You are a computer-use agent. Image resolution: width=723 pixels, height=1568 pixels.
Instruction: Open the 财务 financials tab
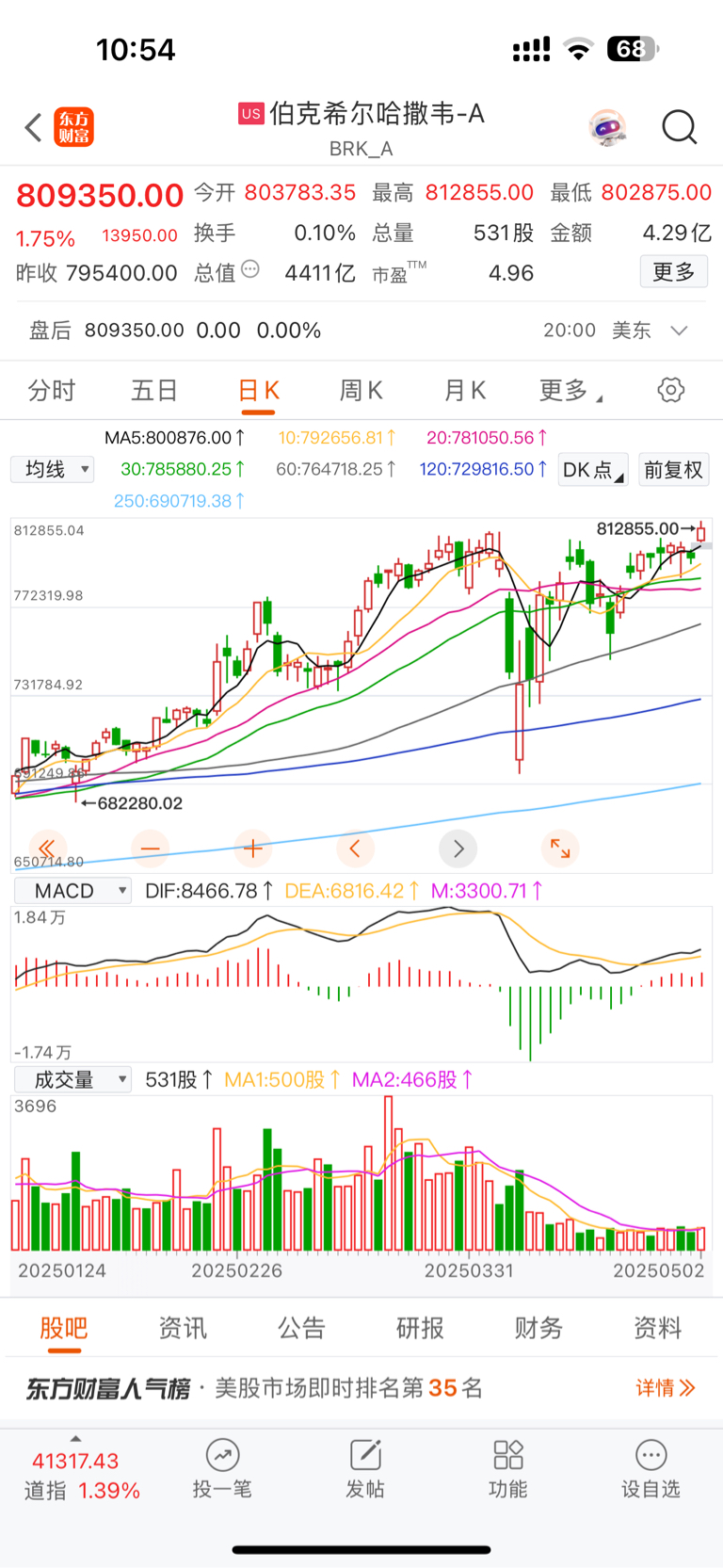[x=538, y=1328]
